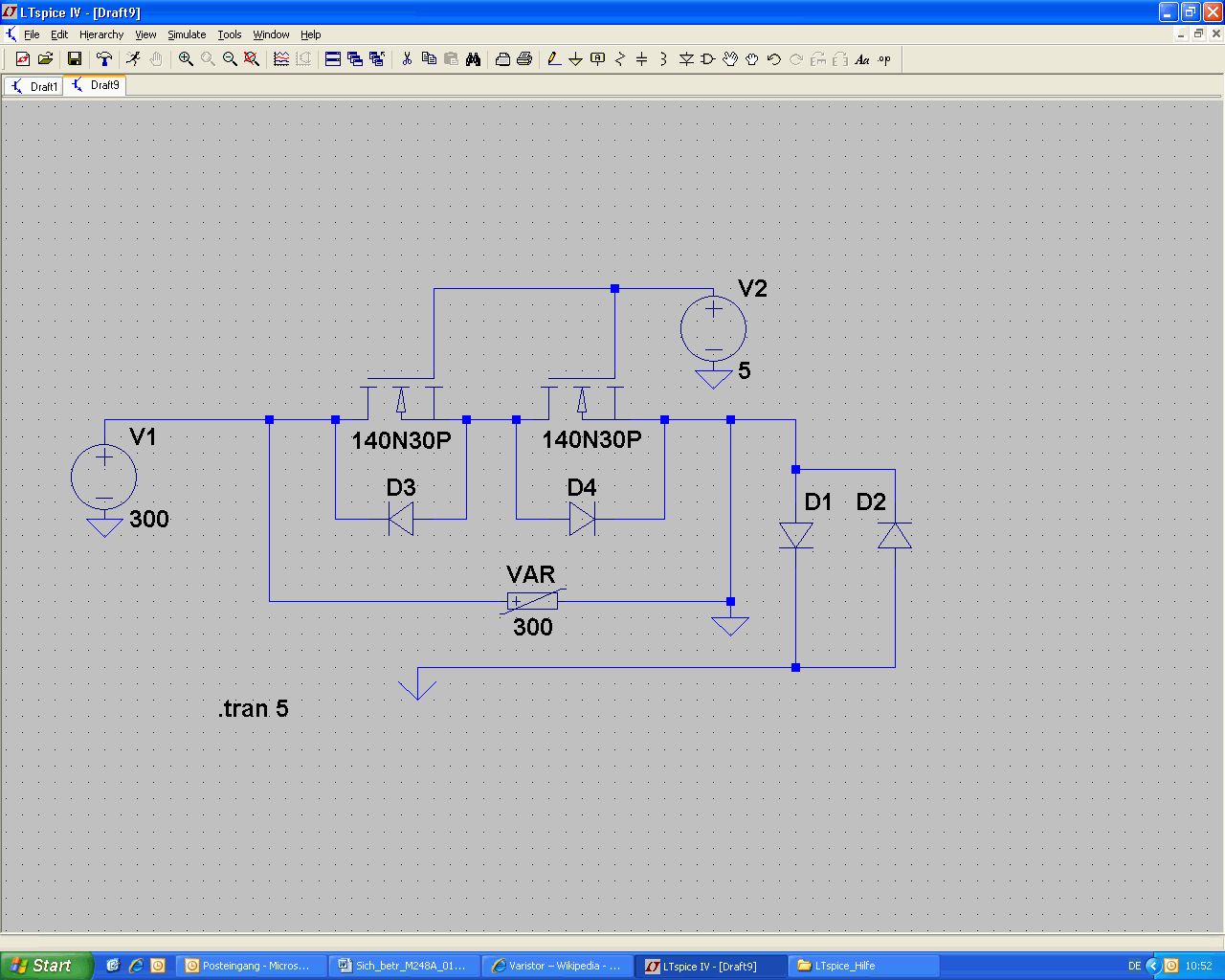Click the Run simulation icon

[x=133, y=59]
